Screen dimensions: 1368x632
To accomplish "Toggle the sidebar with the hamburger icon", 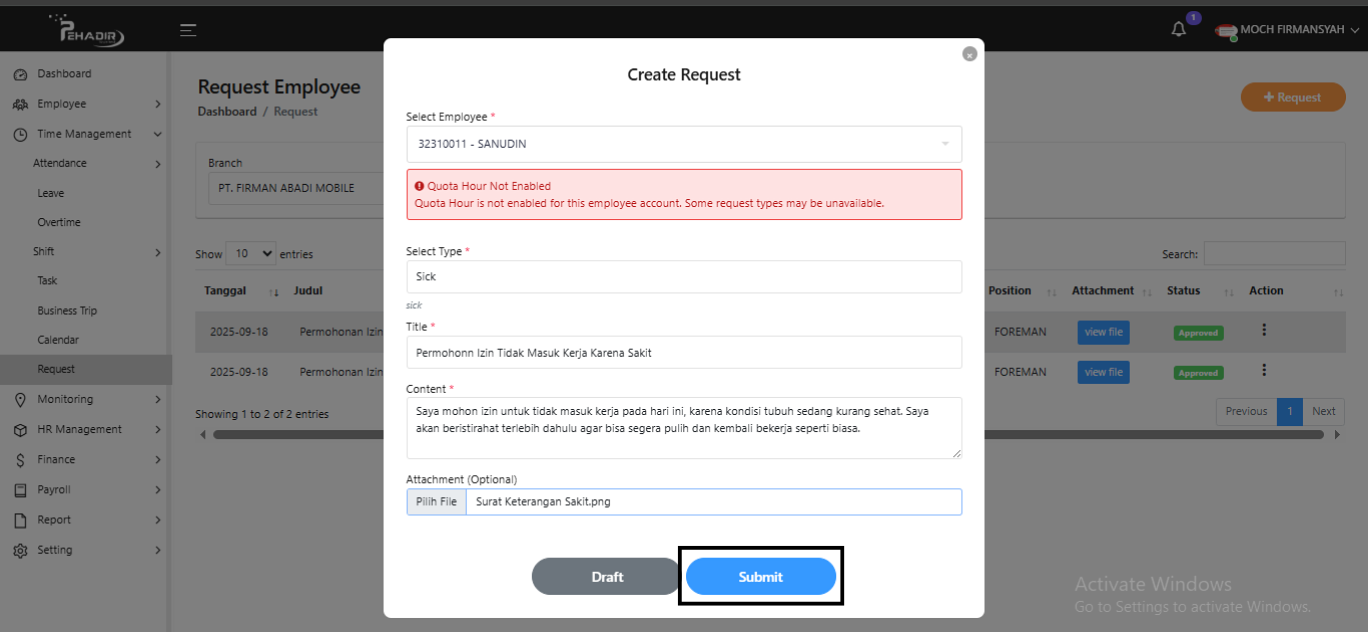I will tap(187, 29).
